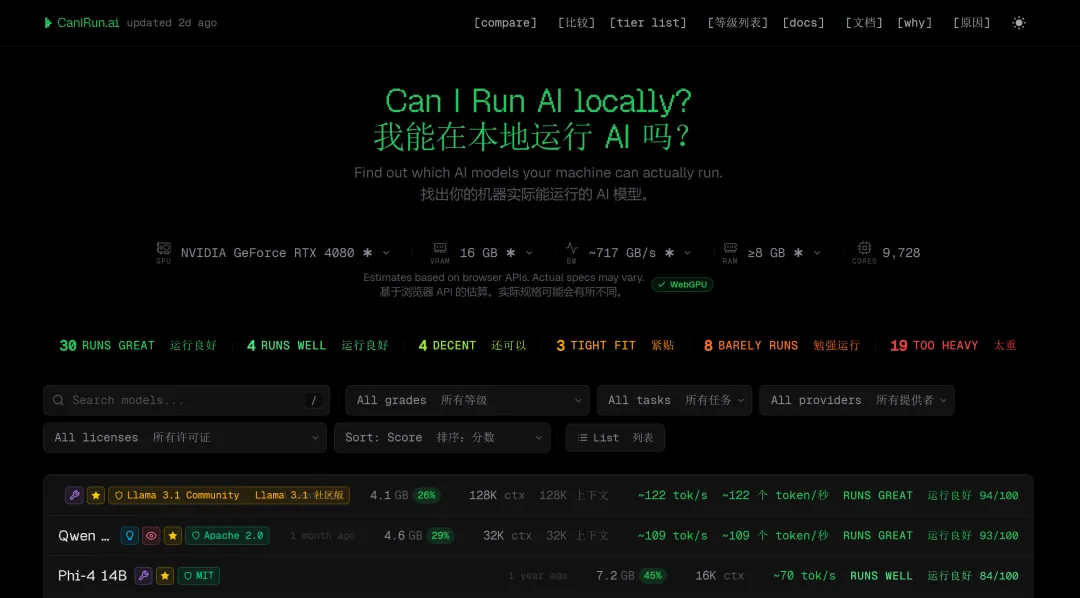1080x598 pixels.
Task: Open the All providers dropdown
Action: point(857,400)
